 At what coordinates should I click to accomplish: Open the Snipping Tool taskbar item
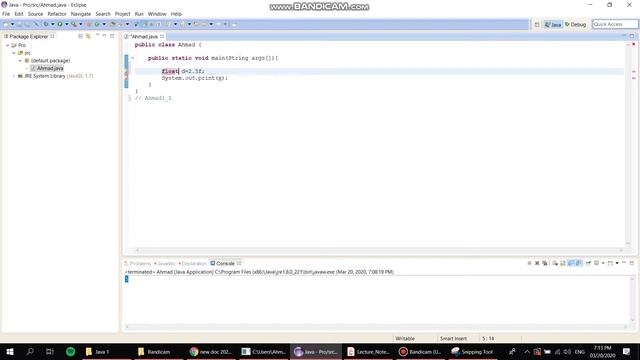pyautogui.click(x=472, y=351)
